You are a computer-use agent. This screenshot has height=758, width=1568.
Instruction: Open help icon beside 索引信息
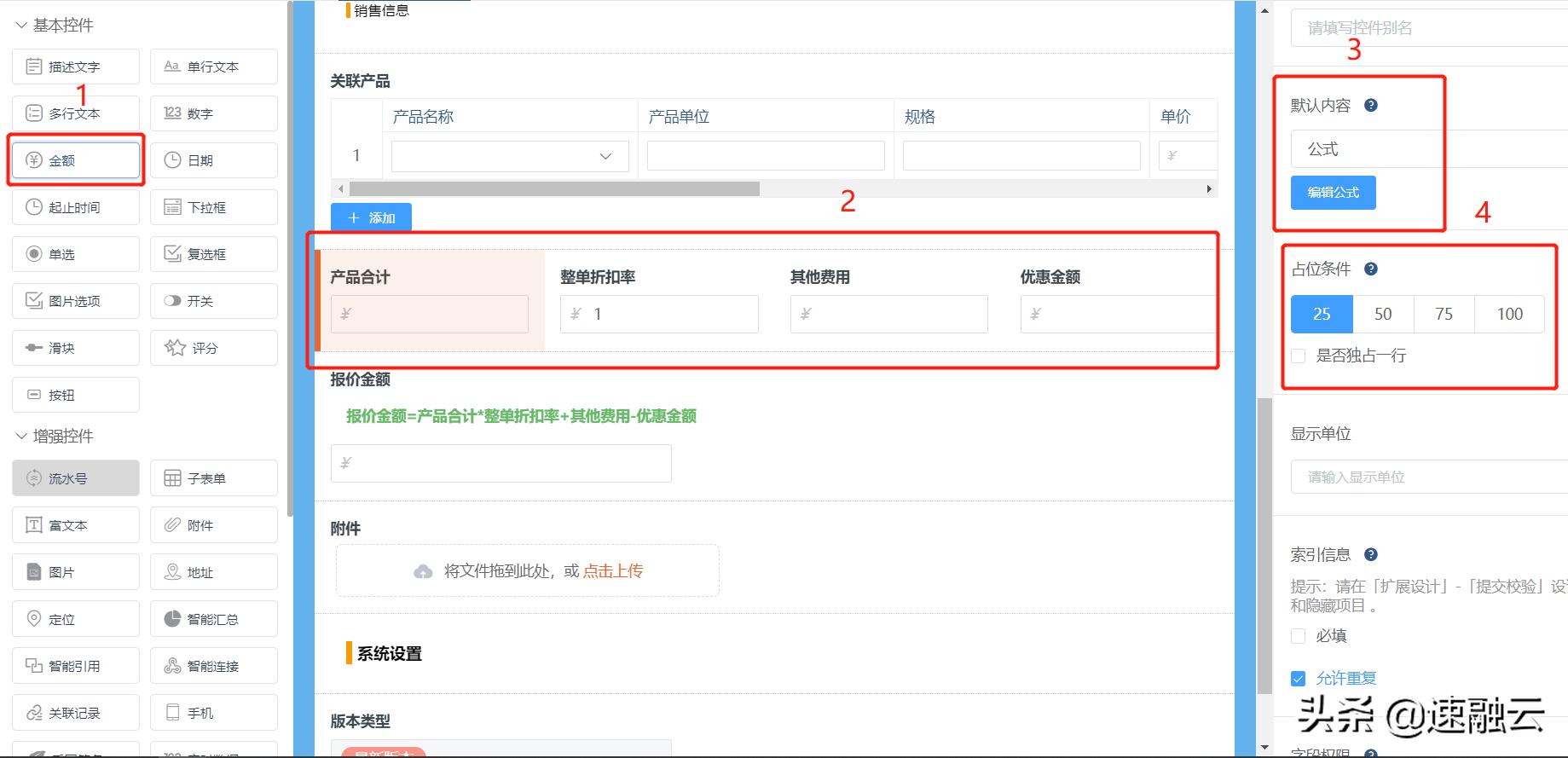1371,555
